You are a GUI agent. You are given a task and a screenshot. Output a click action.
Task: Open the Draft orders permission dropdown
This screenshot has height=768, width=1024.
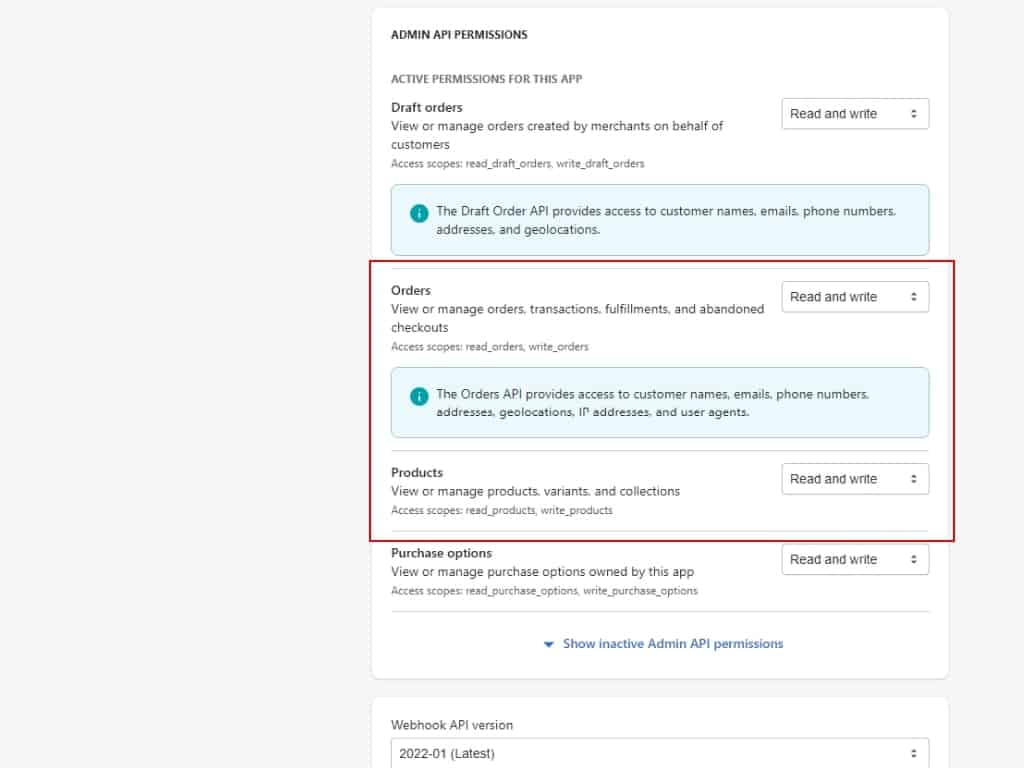pyautogui.click(x=855, y=114)
